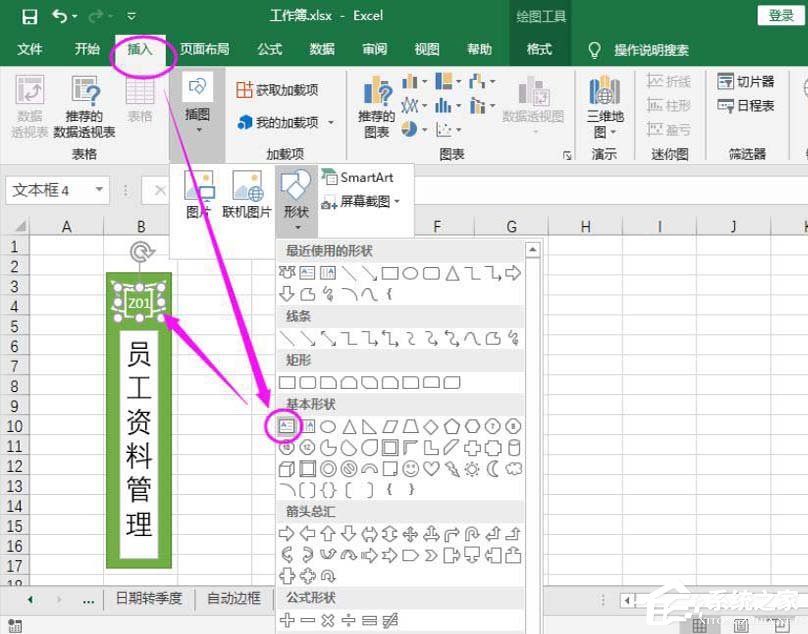The image size is (808, 634).
Task: Open the Name Box dropdown showing 文本框 4
Action: (98, 190)
